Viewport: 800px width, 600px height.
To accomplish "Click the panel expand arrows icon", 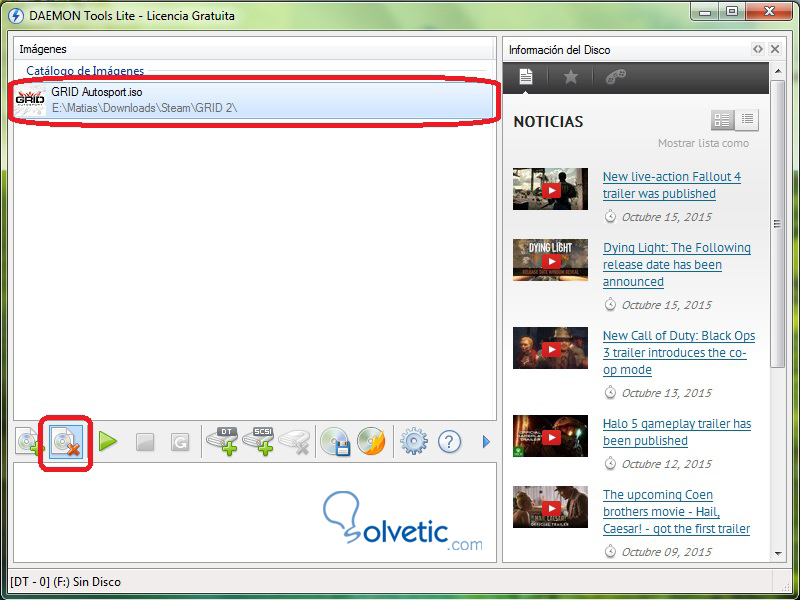I will point(758,49).
